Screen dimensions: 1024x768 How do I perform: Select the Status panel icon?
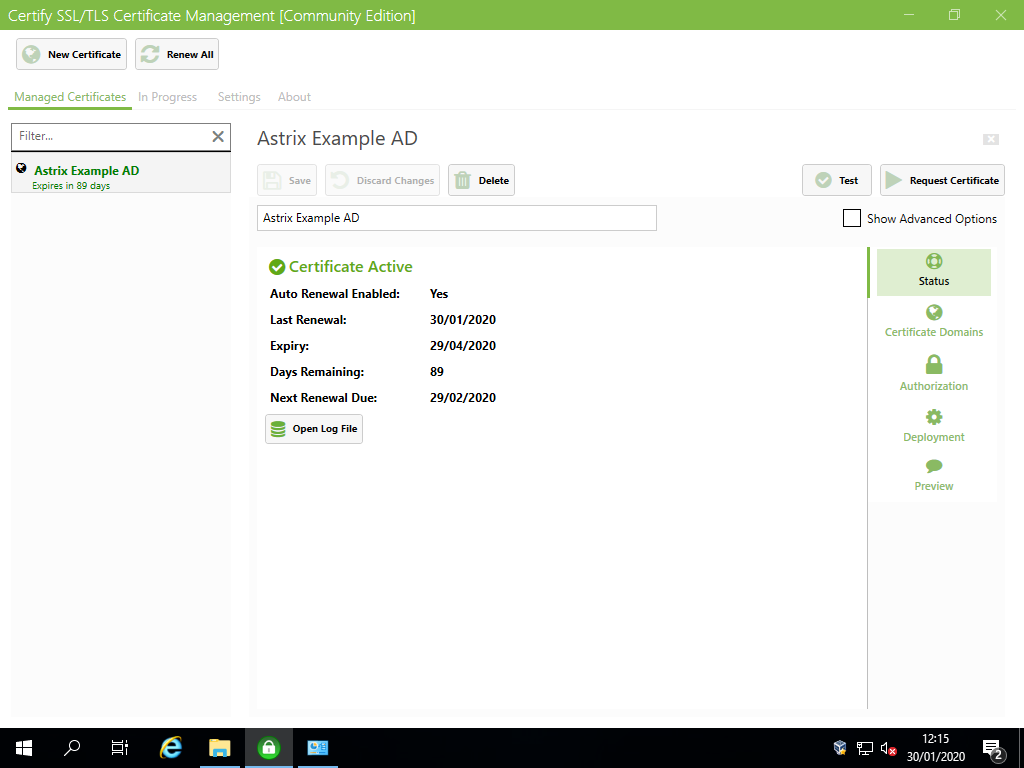coord(933,260)
